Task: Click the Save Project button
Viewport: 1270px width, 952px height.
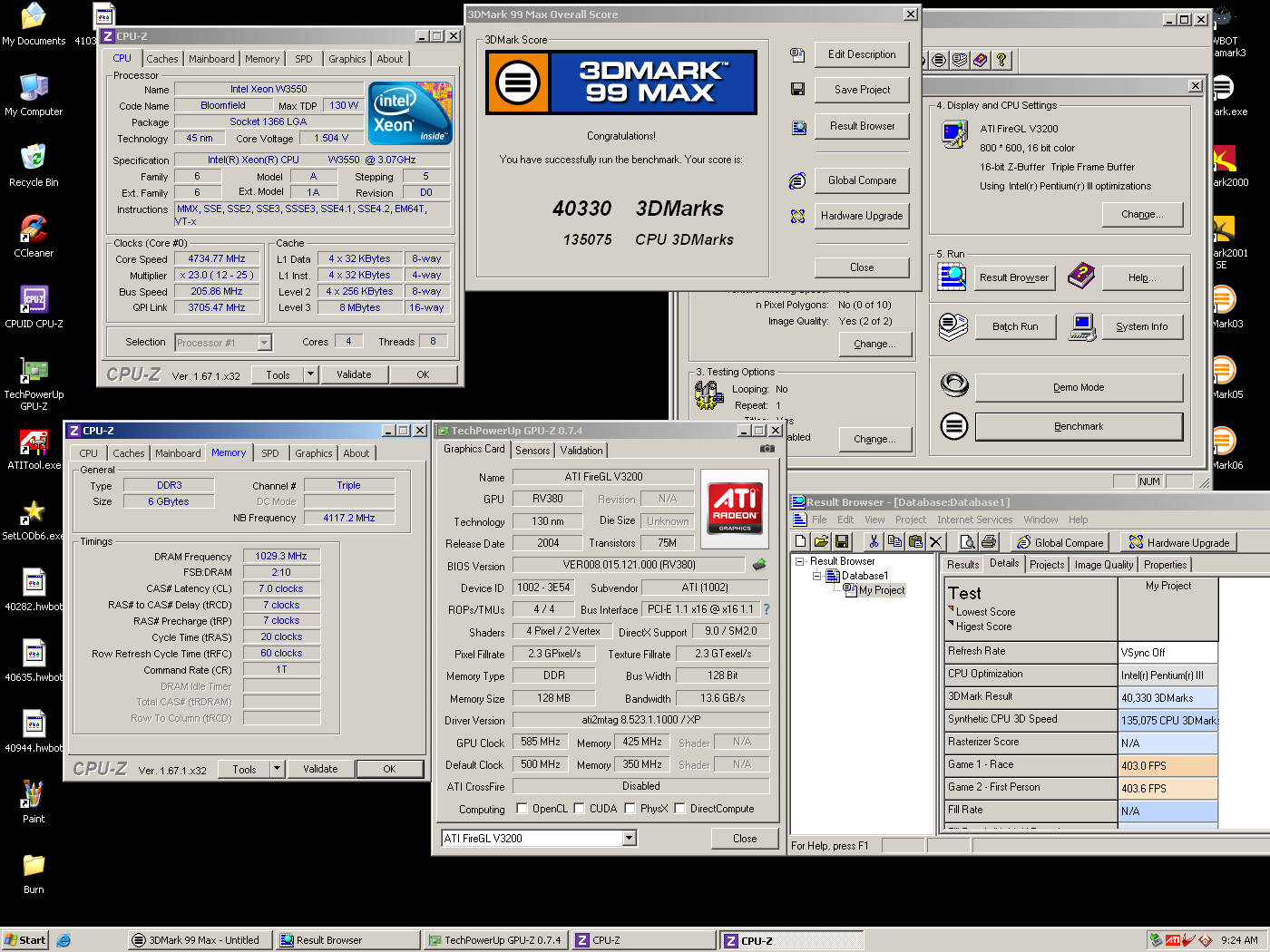Action: coord(862,90)
